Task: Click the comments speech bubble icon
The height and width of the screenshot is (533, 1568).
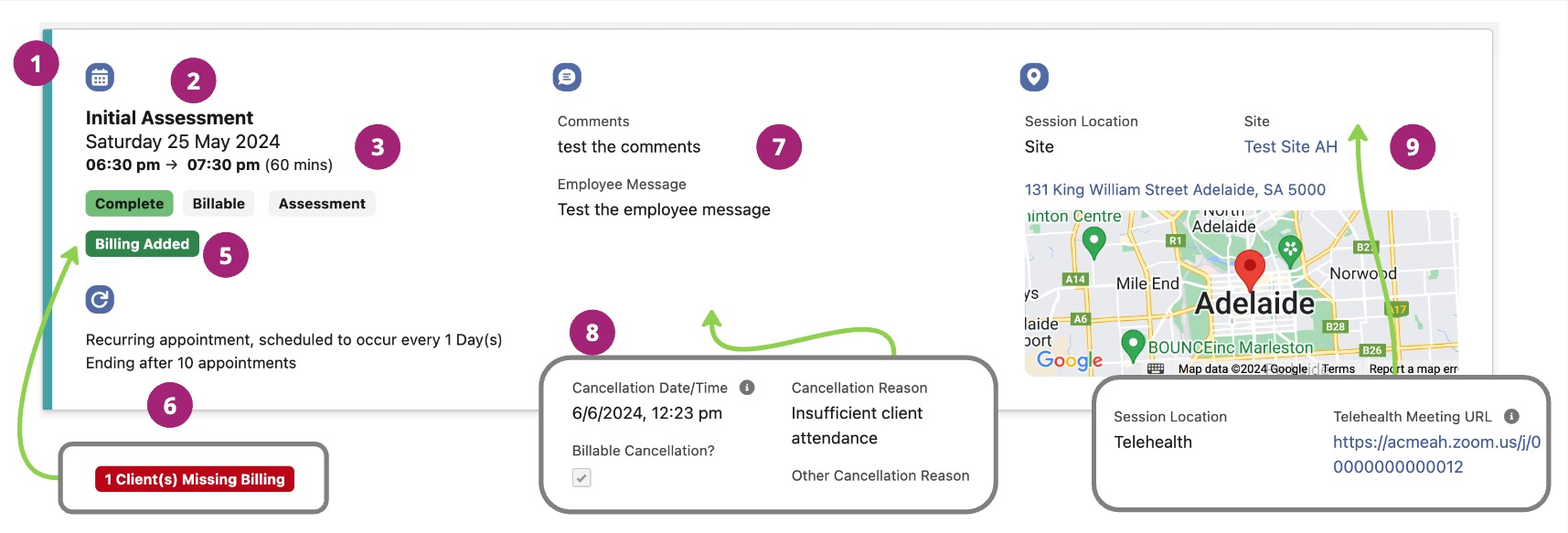Action: 567,78
